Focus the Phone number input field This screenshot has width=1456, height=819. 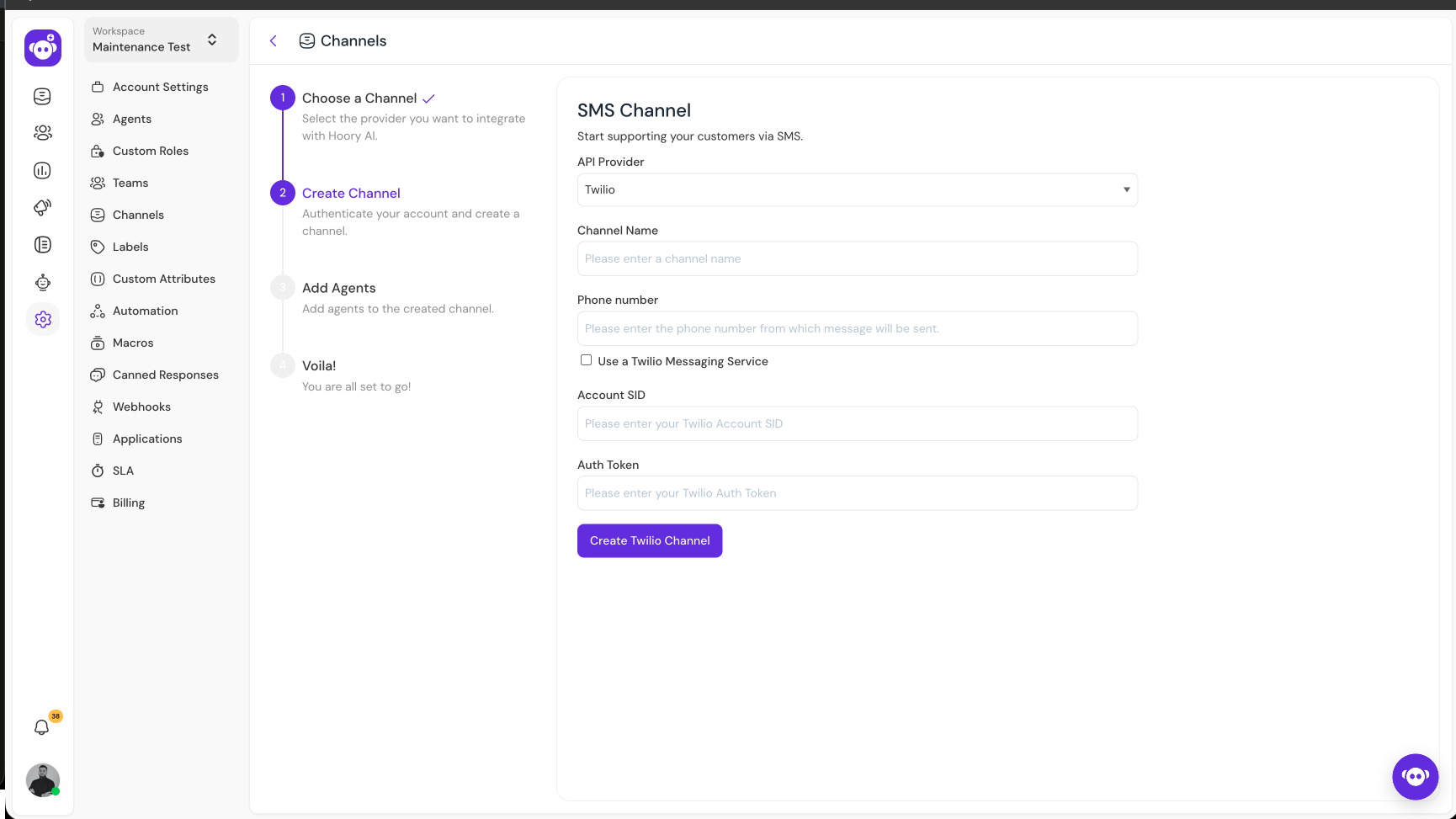coord(857,328)
